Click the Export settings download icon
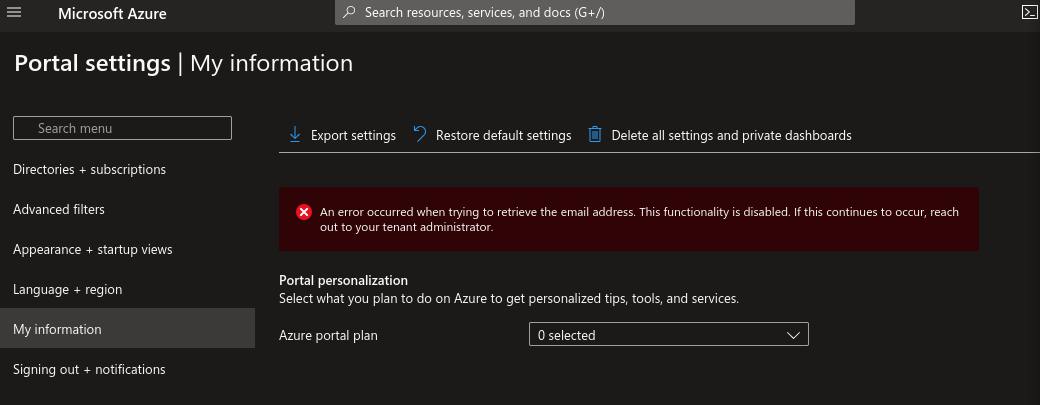1040x405 pixels. coord(294,134)
